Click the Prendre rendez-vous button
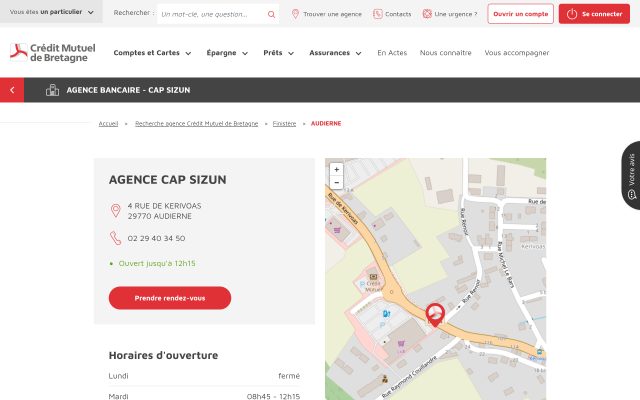Screen dimensions: 640x400 170,298
